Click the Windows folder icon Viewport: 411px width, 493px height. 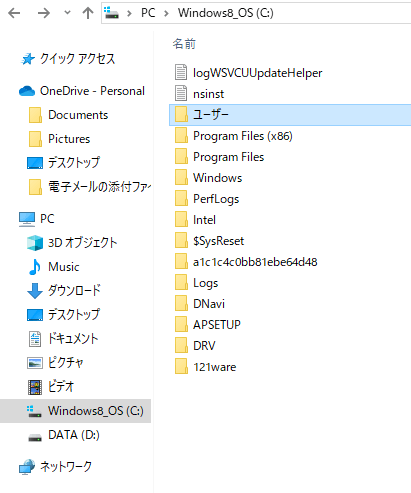click(x=181, y=177)
